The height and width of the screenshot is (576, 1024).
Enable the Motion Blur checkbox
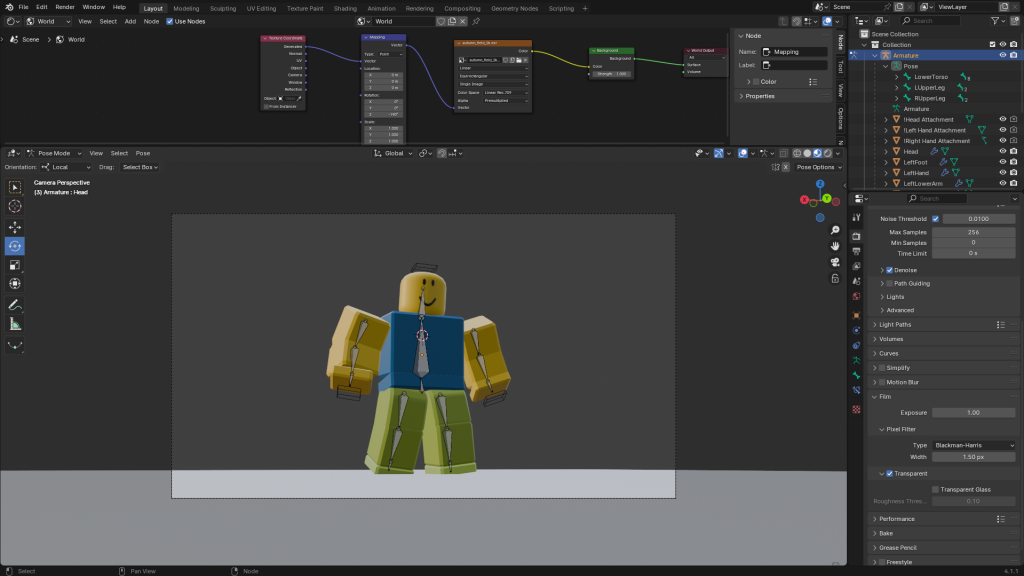[882, 382]
